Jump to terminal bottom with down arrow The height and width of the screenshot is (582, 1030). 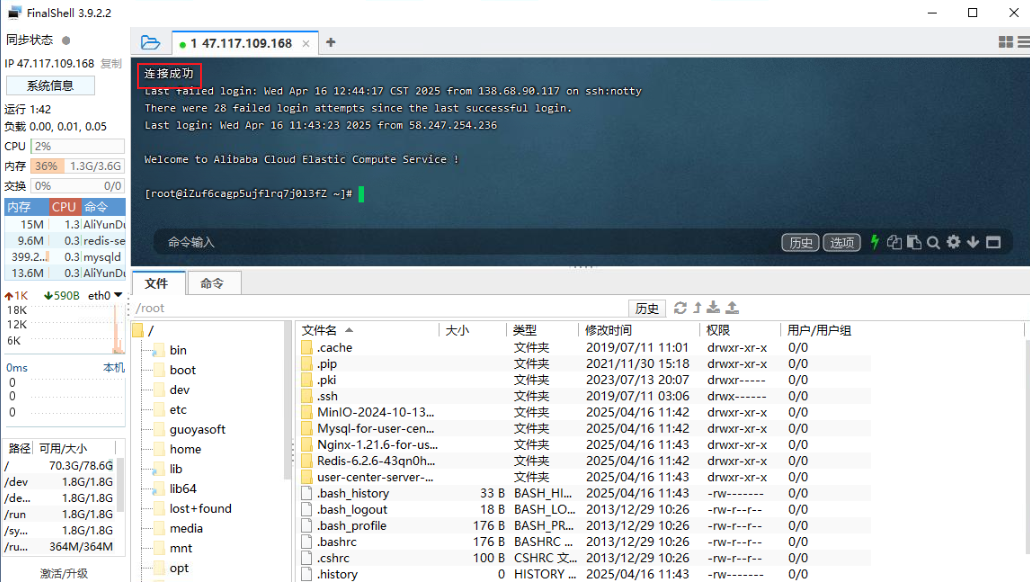pyautogui.click(x=973, y=242)
